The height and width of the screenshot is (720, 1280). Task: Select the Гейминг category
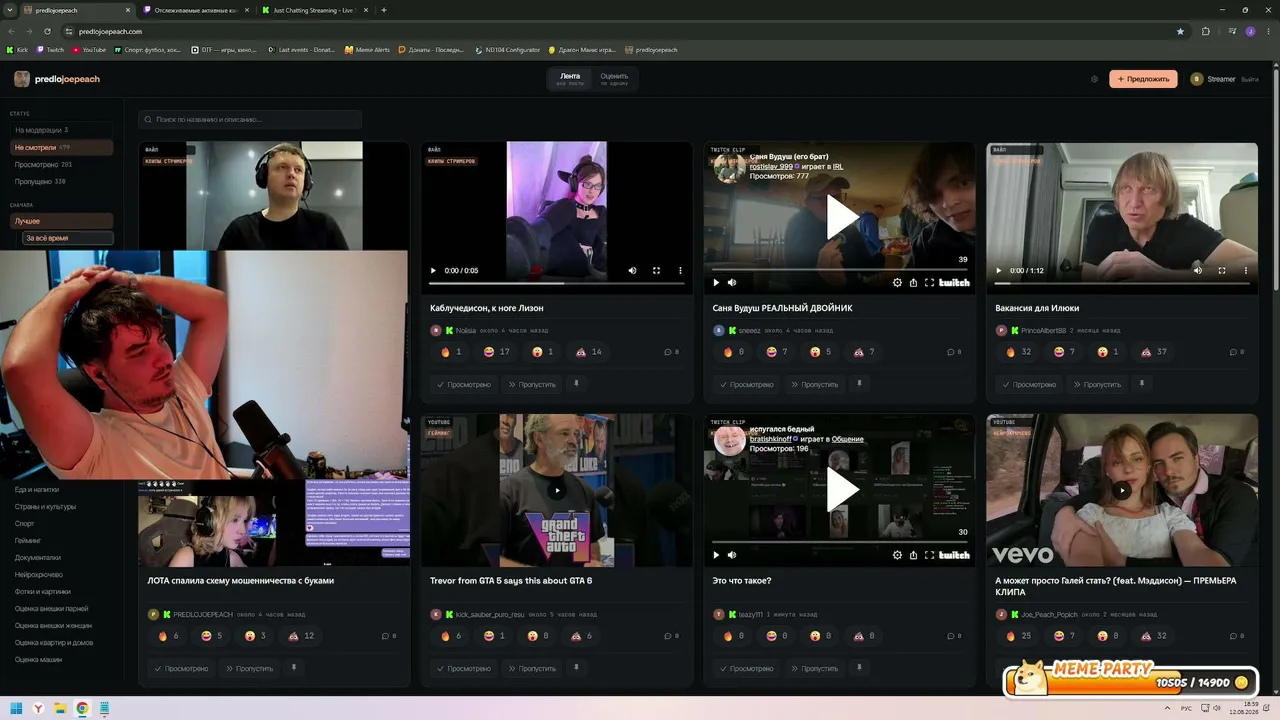(28, 540)
